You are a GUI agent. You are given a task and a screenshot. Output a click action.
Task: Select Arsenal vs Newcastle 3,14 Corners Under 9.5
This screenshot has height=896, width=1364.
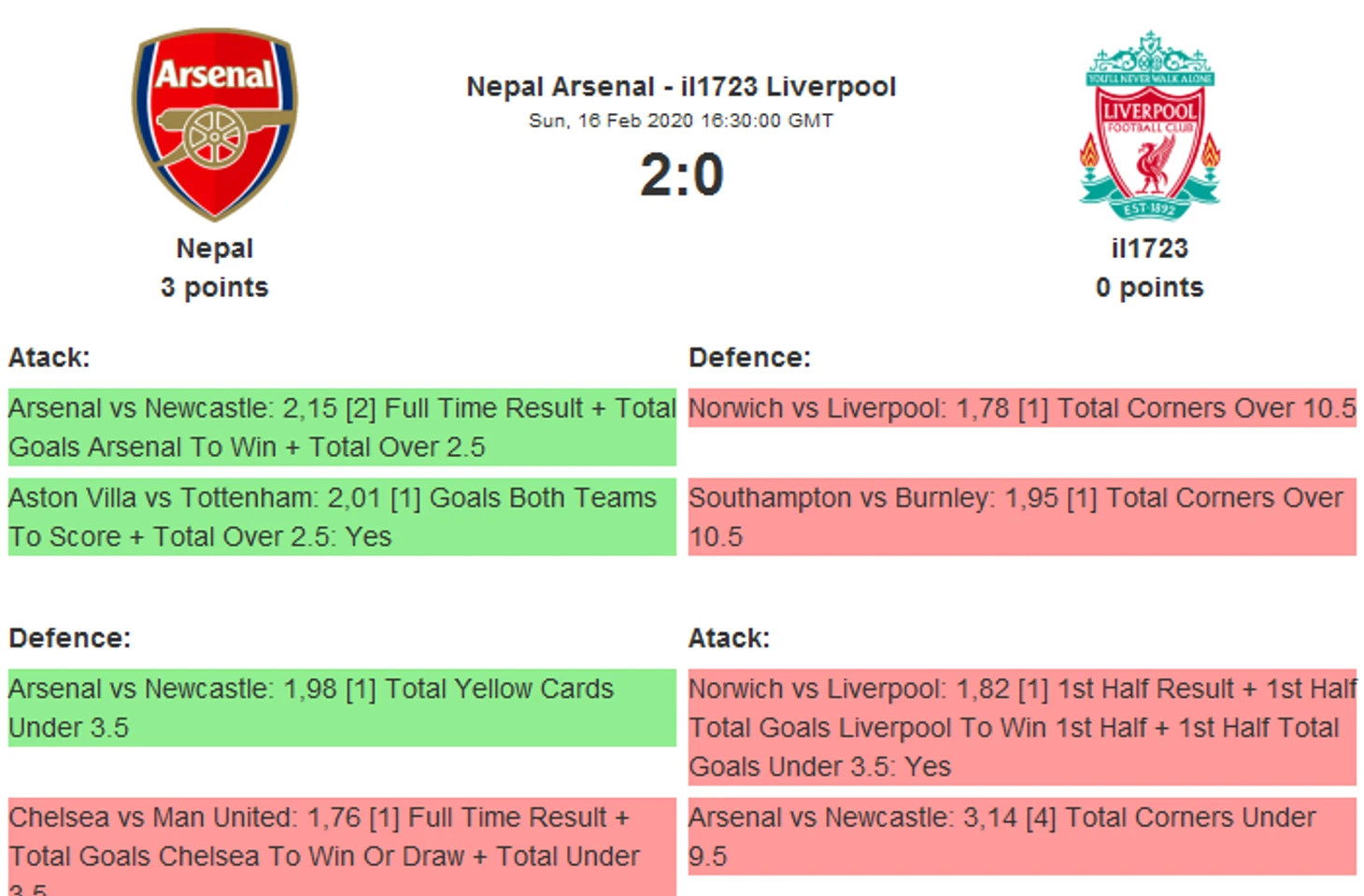[1022, 836]
